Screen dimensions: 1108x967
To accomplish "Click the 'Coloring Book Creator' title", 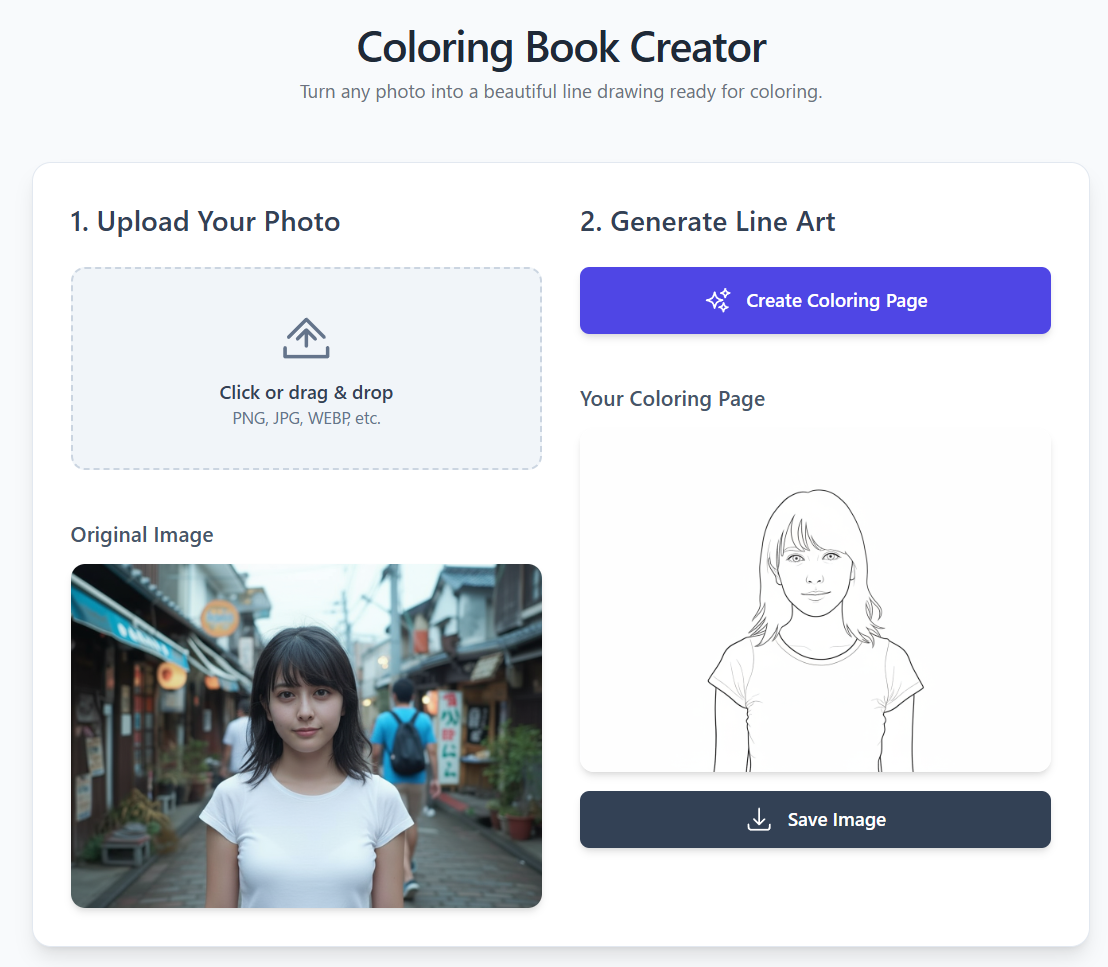I will point(561,47).
